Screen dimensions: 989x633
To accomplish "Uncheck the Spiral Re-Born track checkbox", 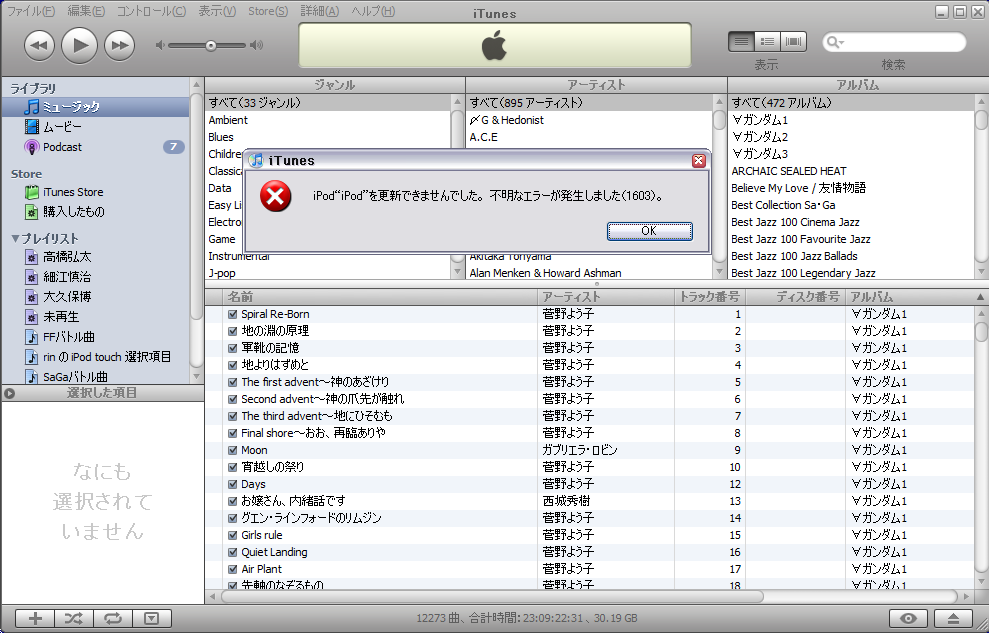I will pos(232,314).
